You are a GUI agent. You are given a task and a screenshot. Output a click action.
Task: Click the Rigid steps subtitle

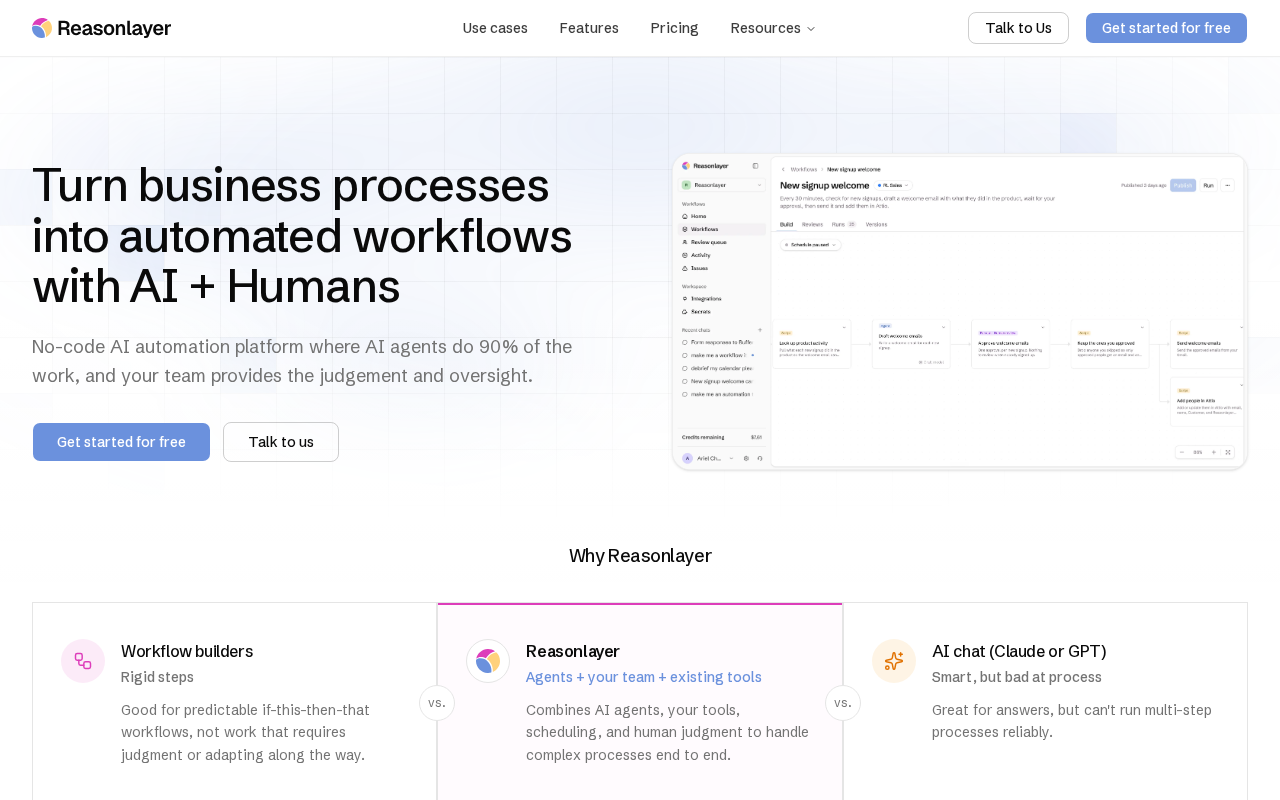157,677
